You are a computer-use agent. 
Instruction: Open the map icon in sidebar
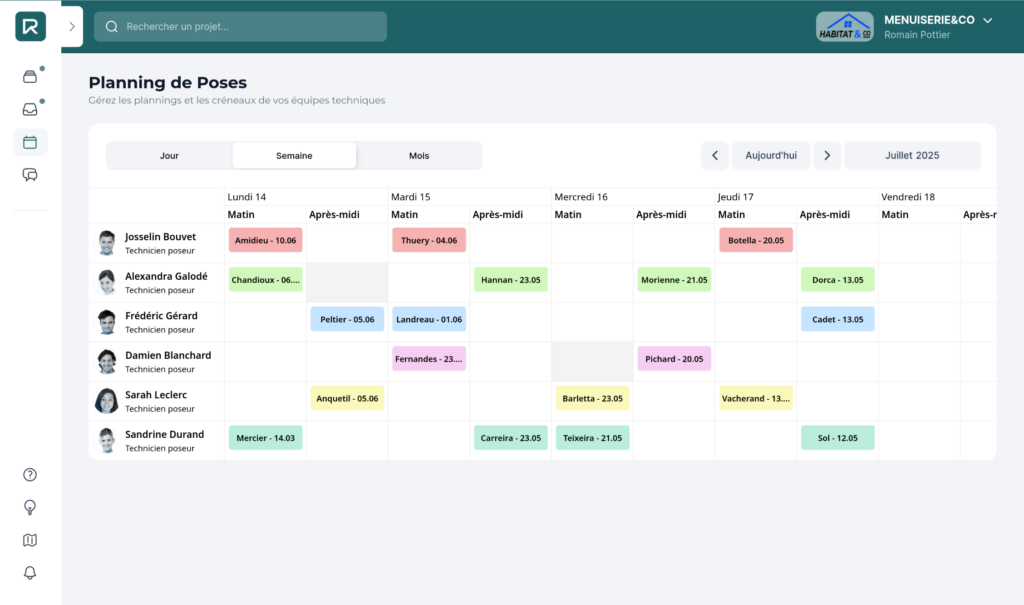coord(30,540)
